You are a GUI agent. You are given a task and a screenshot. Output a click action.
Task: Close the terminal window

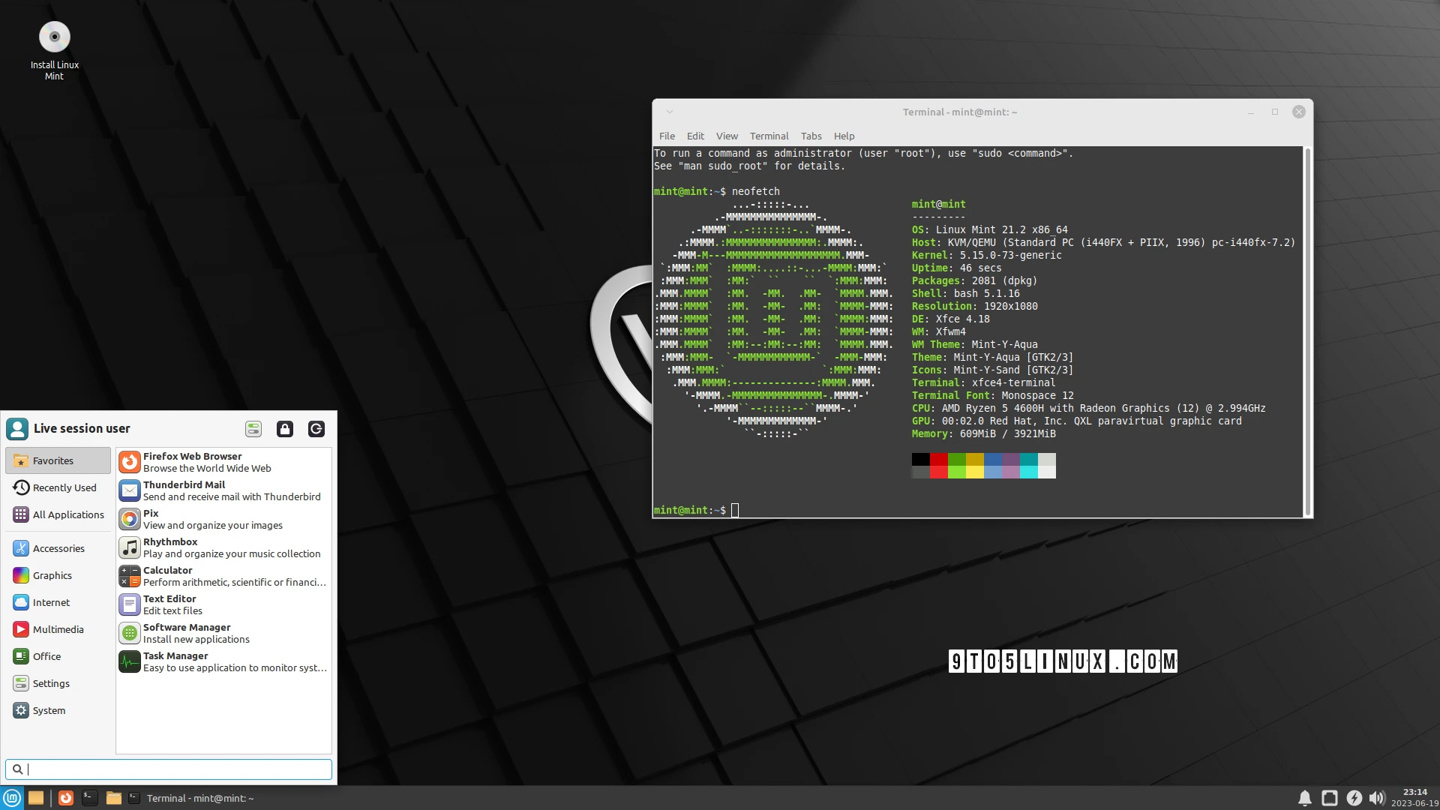pyautogui.click(x=1299, y=112)
